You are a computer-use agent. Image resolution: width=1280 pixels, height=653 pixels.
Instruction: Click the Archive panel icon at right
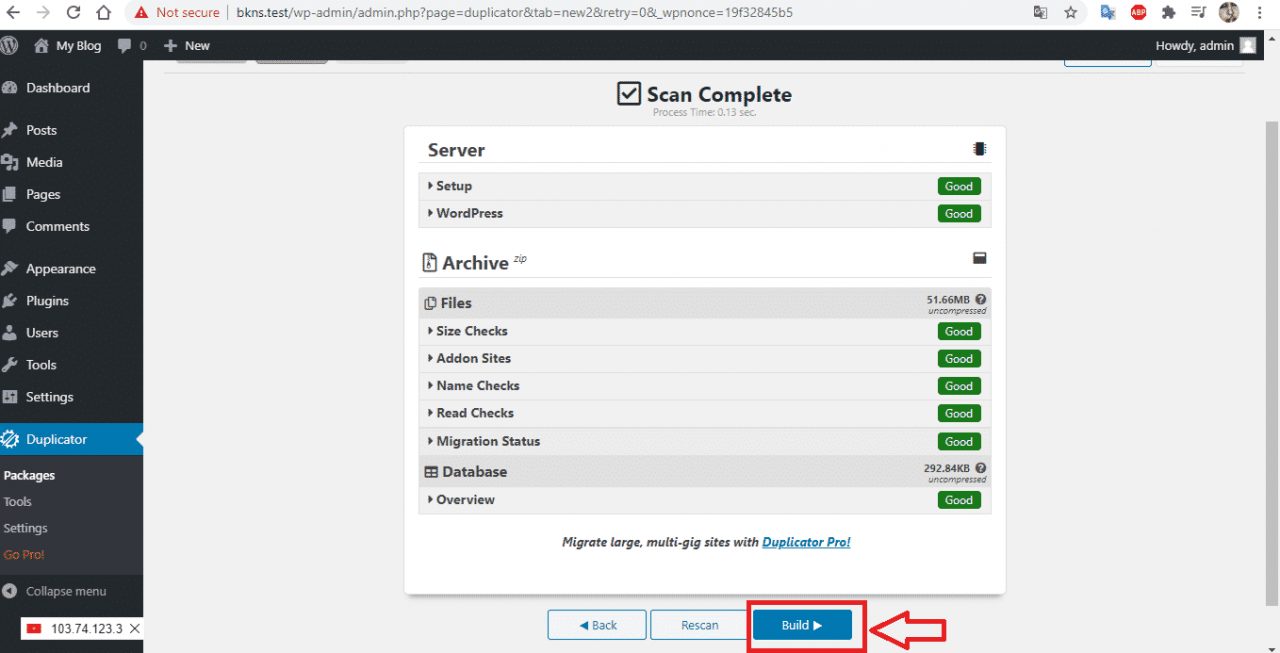(980, 258)
